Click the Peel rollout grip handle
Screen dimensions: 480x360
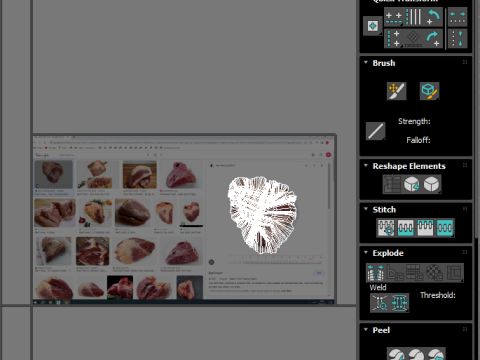click(465, 329)
